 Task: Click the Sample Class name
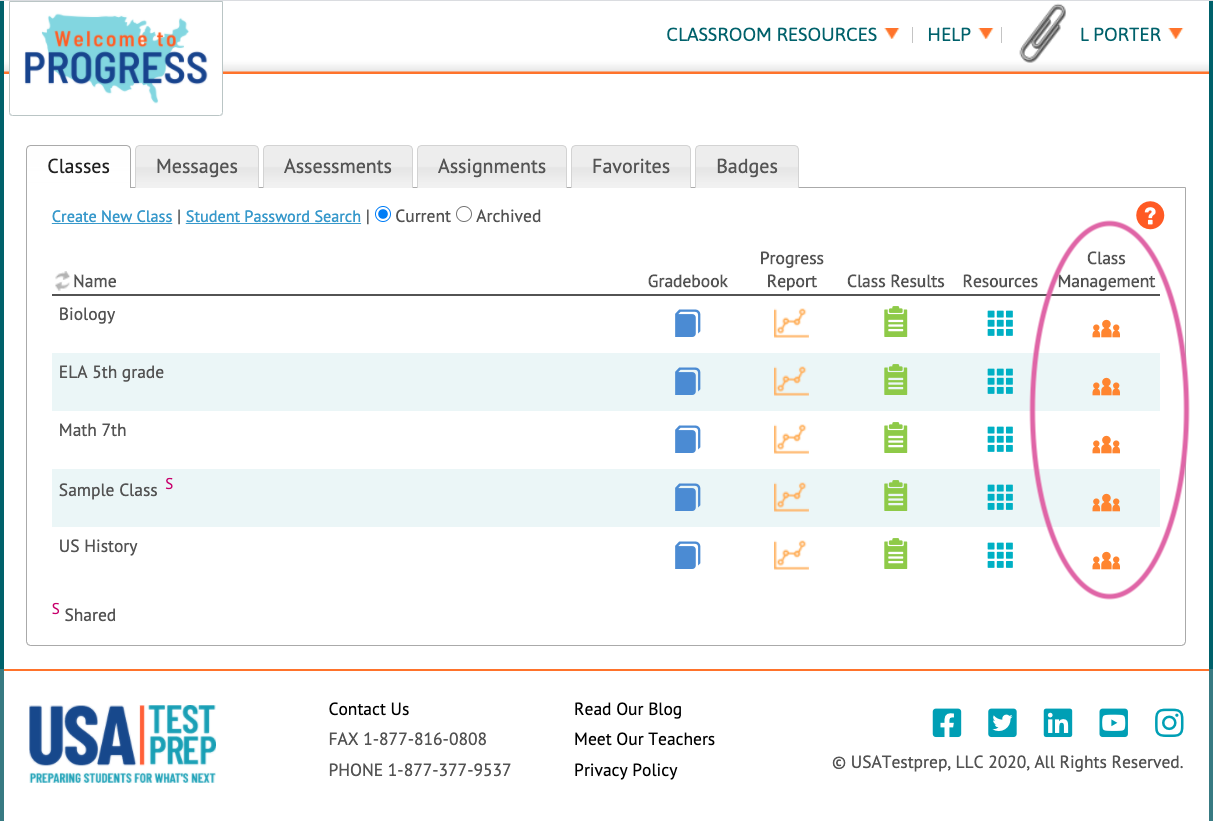(x=108, y=490)
